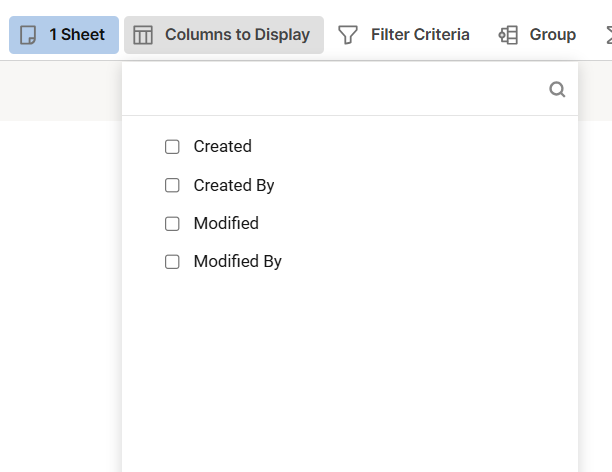Image resolution: width=612 pixels, height=472 pixels.
Task: Collapse the Columns to Display dropdown
Action: (224, 35)
